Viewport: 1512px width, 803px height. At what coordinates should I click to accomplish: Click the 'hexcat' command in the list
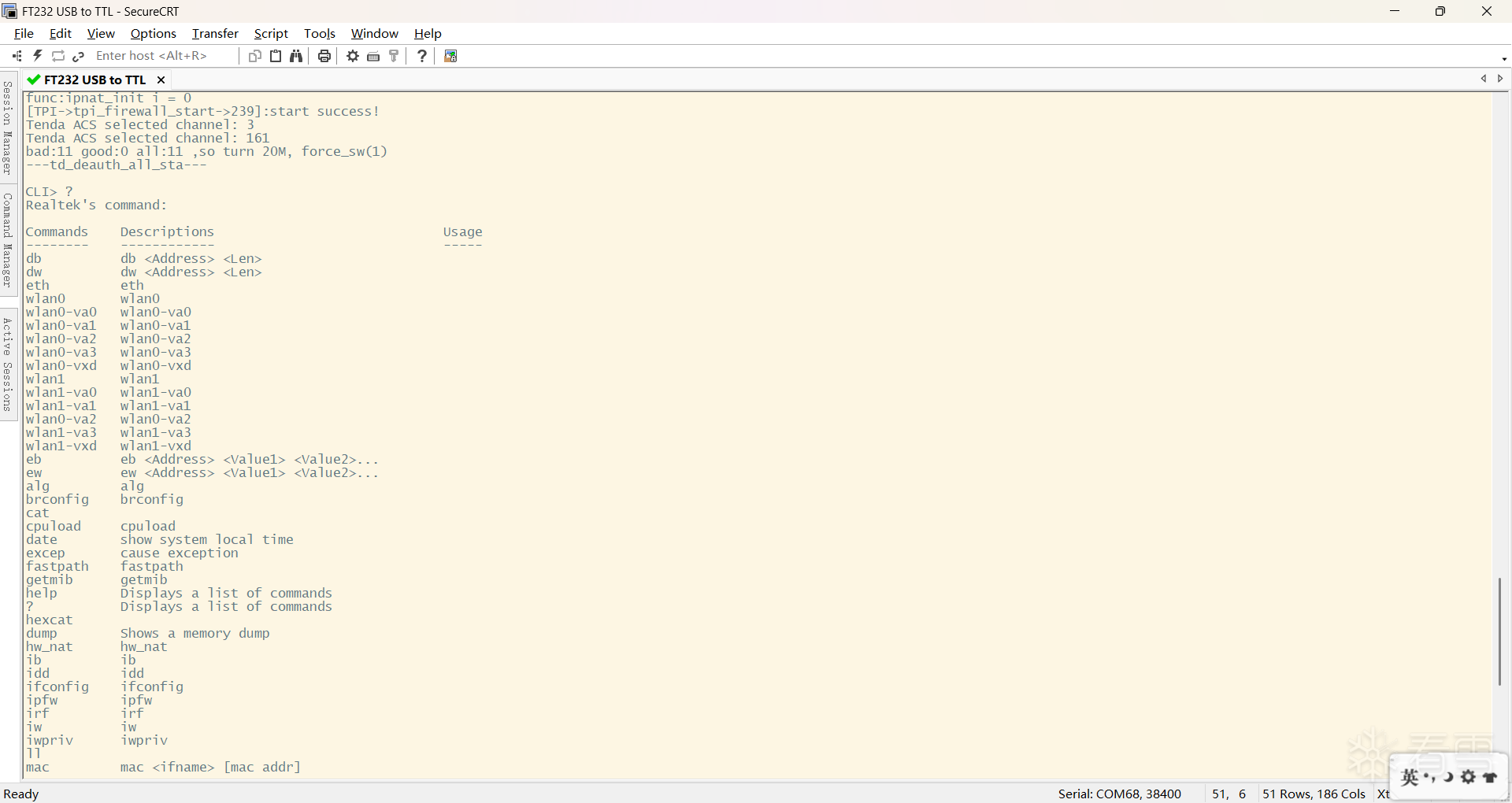click(50, 620)
